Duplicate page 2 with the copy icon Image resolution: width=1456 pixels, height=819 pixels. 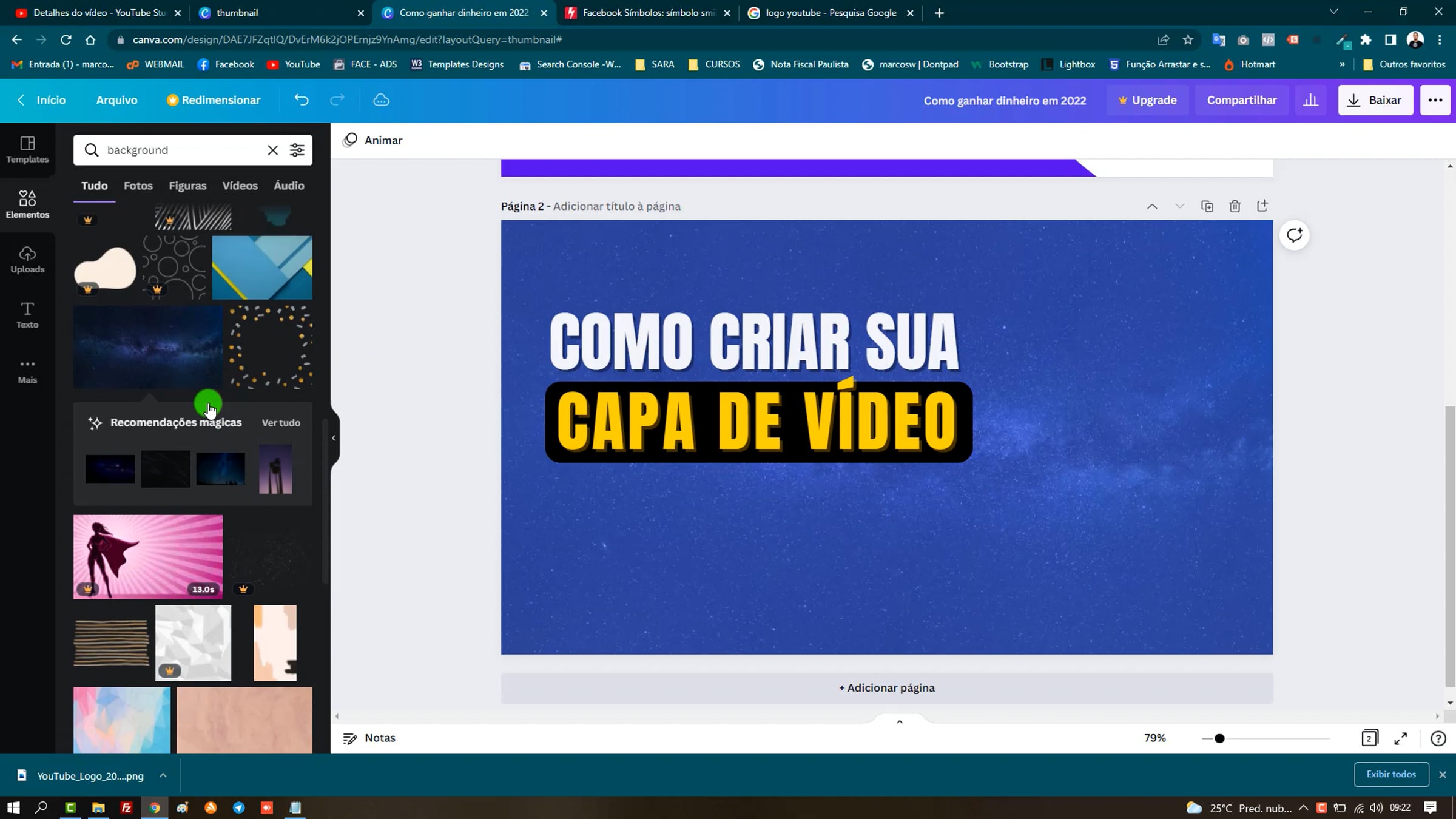[1207, 206]
